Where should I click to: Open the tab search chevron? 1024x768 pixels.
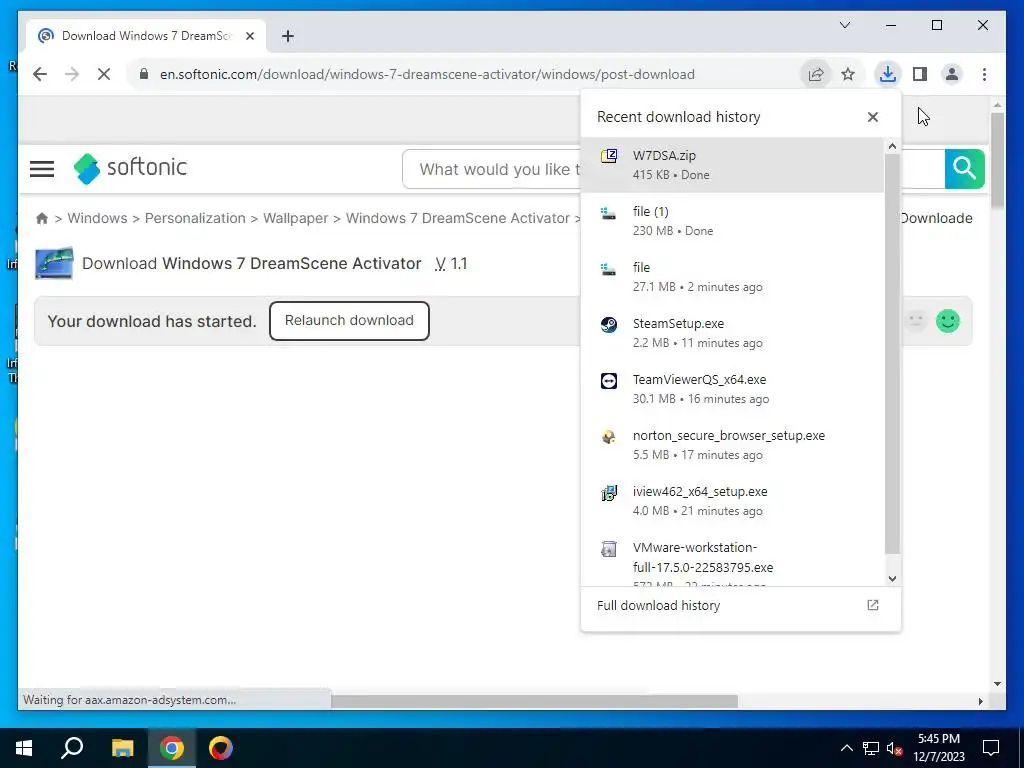[844, 25]
